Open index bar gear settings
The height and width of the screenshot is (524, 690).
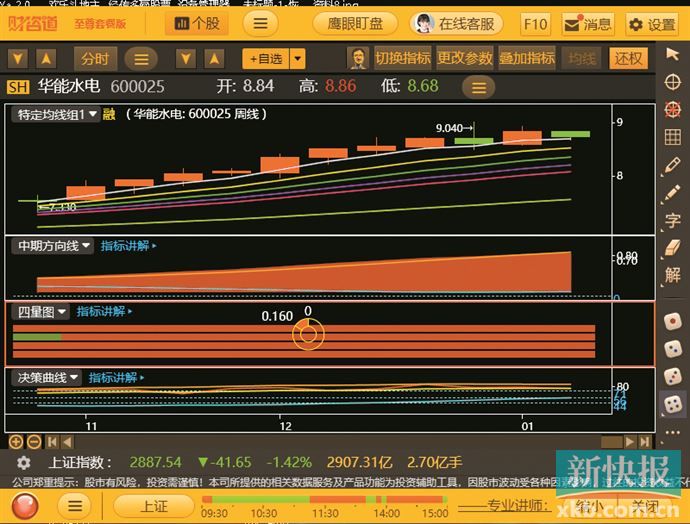click(x=23, y=463)
